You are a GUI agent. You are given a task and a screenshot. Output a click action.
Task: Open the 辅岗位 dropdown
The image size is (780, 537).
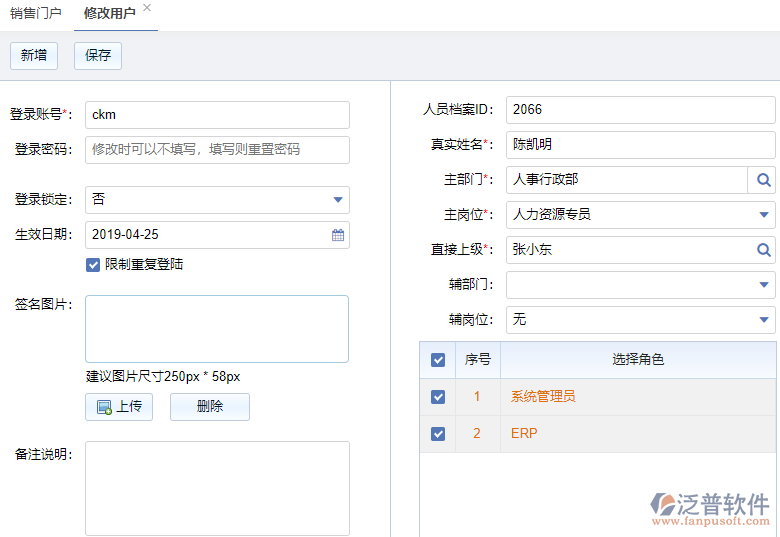[x=764, y=320]
